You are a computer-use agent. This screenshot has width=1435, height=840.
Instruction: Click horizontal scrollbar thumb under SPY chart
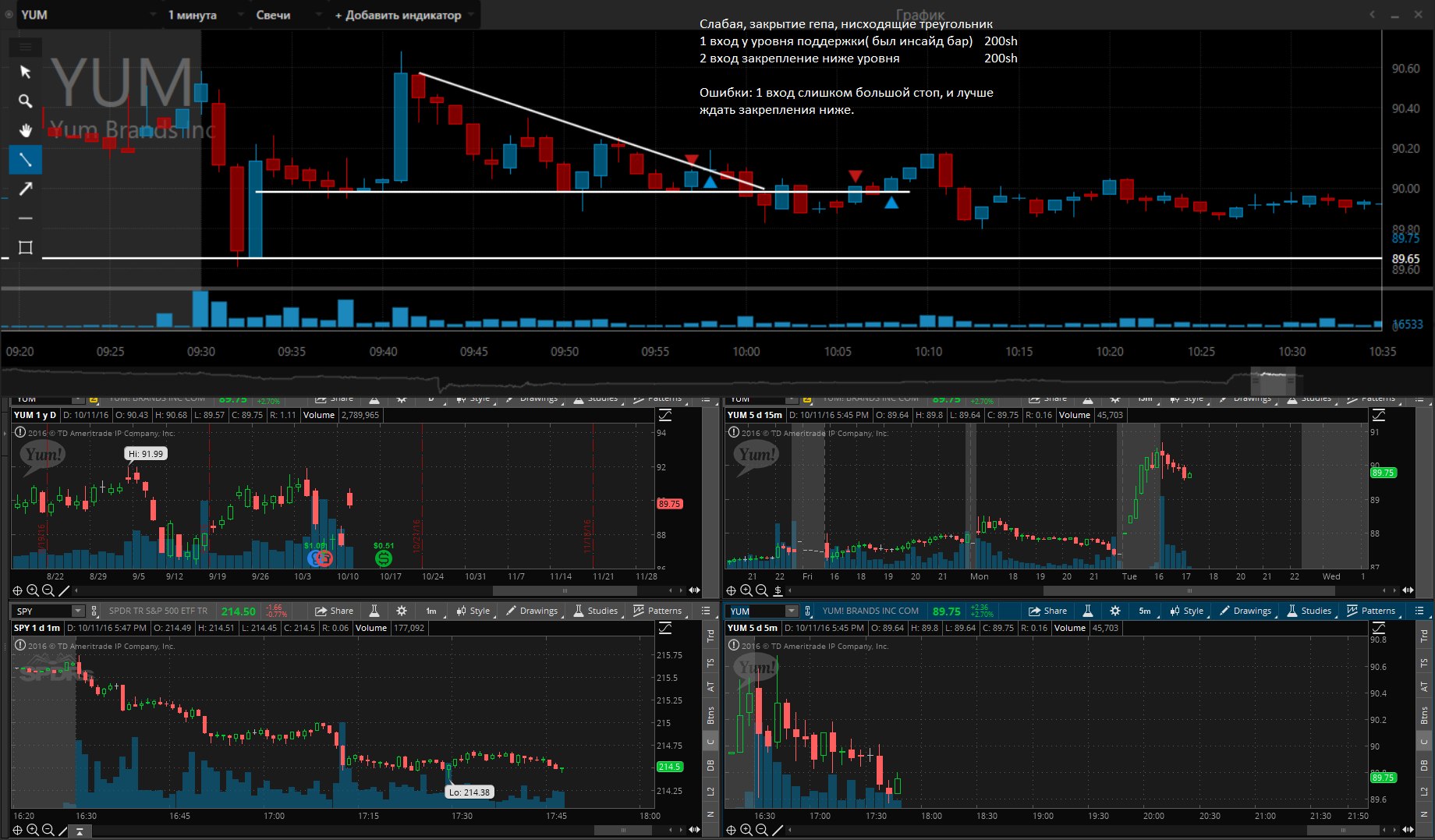tap(623, 830)
